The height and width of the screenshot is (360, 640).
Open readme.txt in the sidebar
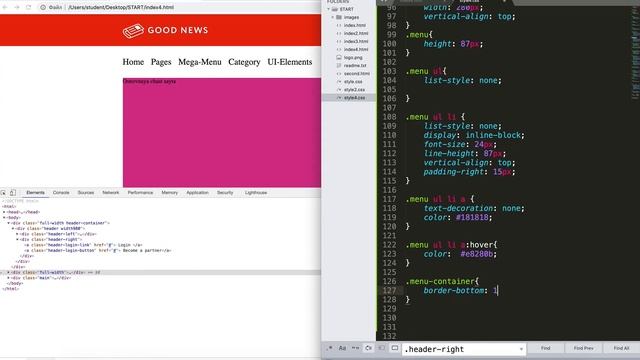[355, 66]
